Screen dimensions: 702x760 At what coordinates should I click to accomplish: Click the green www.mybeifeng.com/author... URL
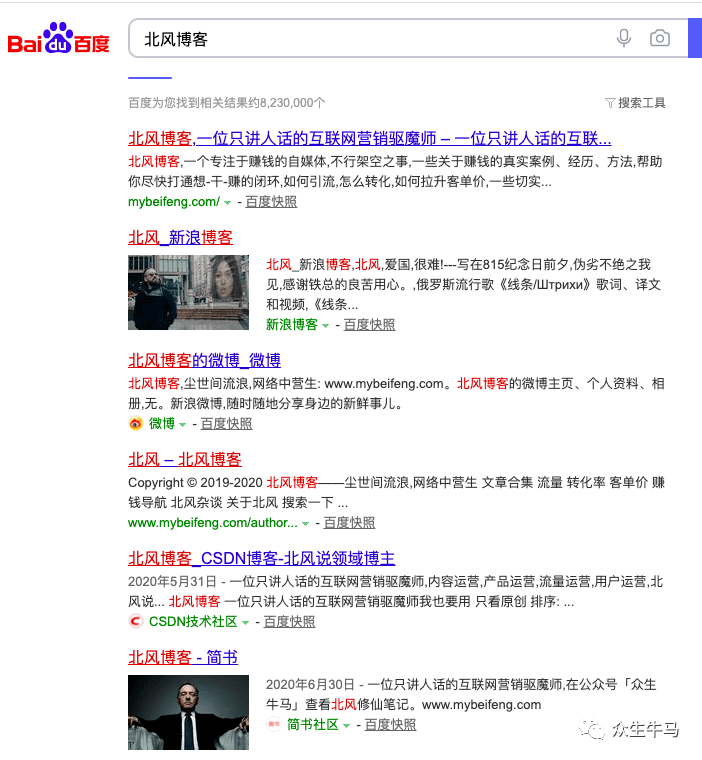[213, 522]
